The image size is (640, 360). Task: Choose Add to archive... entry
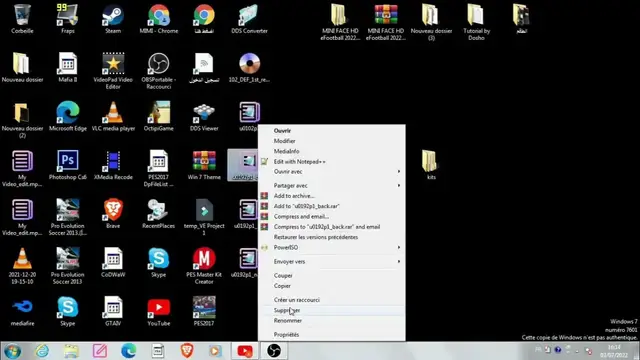coord(294,196)
